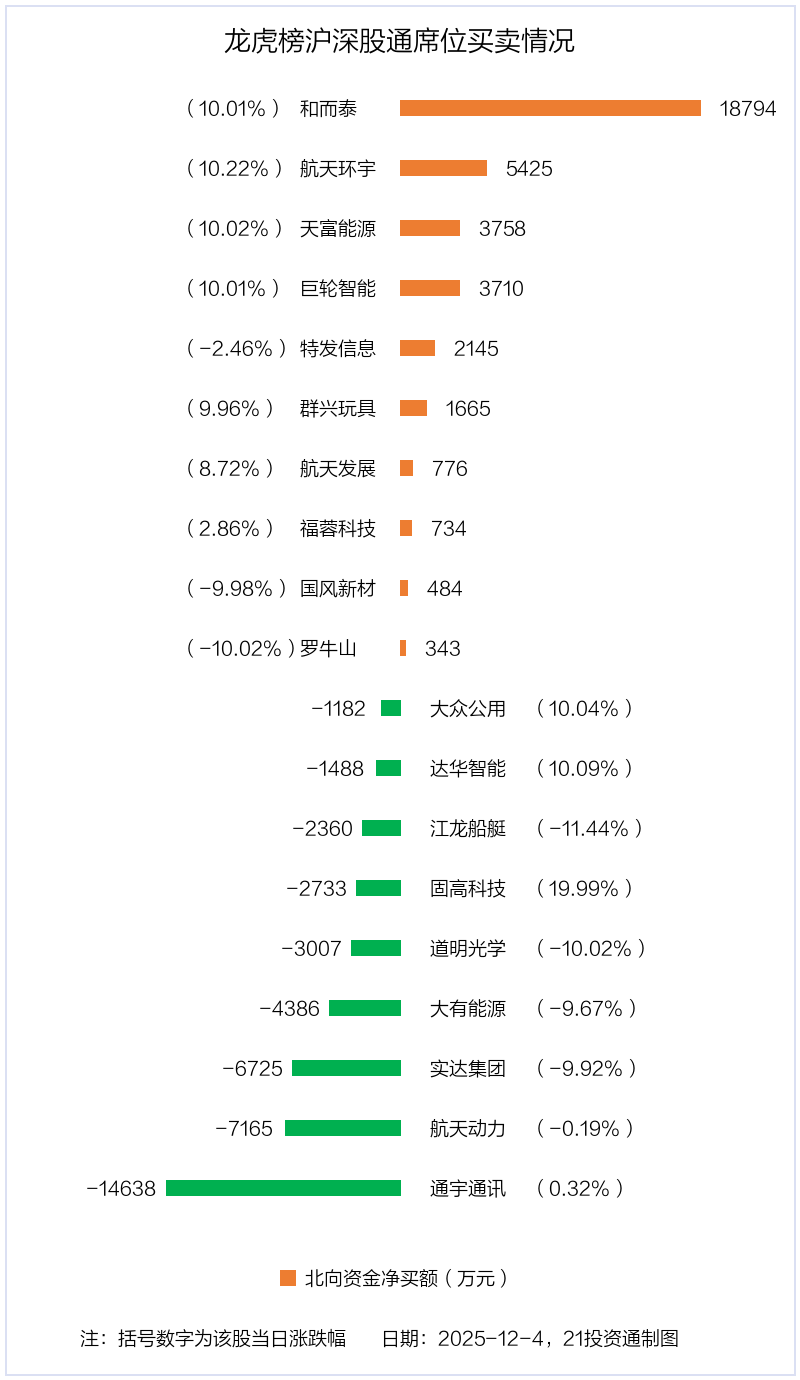Click the 巨轮智能 orange bar
Viewport: 800px width, 1380px height.
430,288
